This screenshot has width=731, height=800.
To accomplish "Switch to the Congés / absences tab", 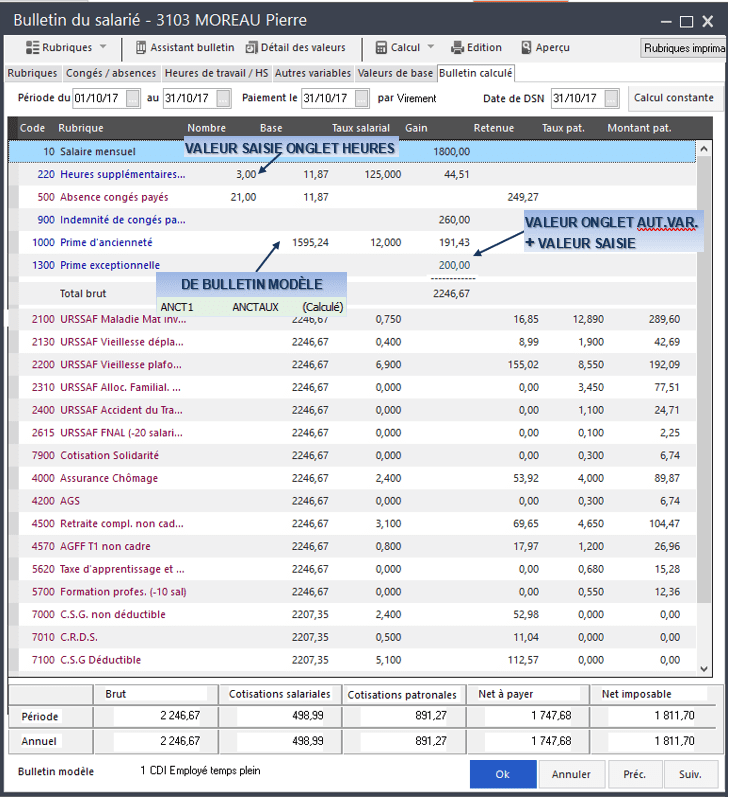I will 111,73.
